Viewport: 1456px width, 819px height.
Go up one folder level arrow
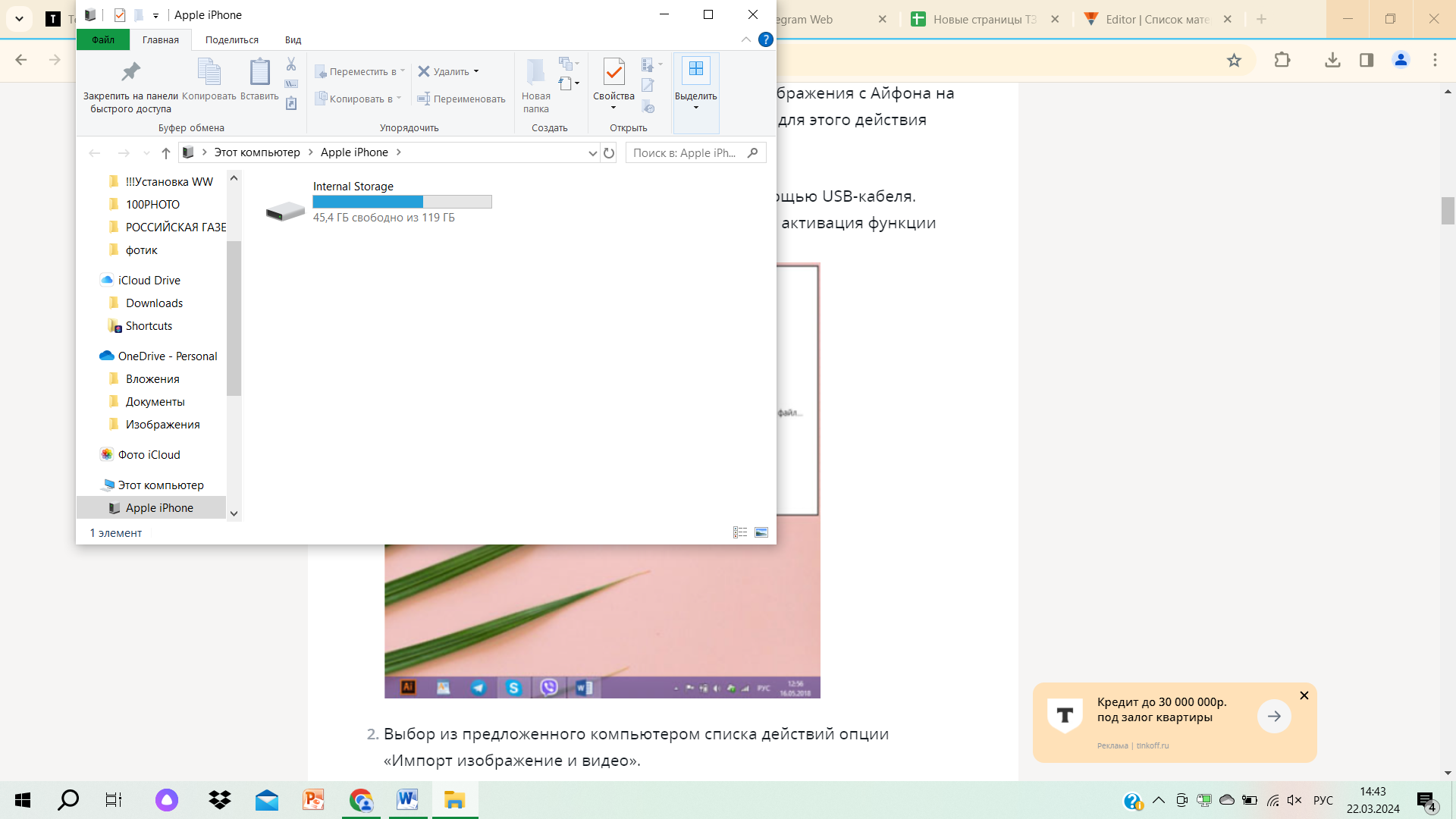tap(166, 153)
